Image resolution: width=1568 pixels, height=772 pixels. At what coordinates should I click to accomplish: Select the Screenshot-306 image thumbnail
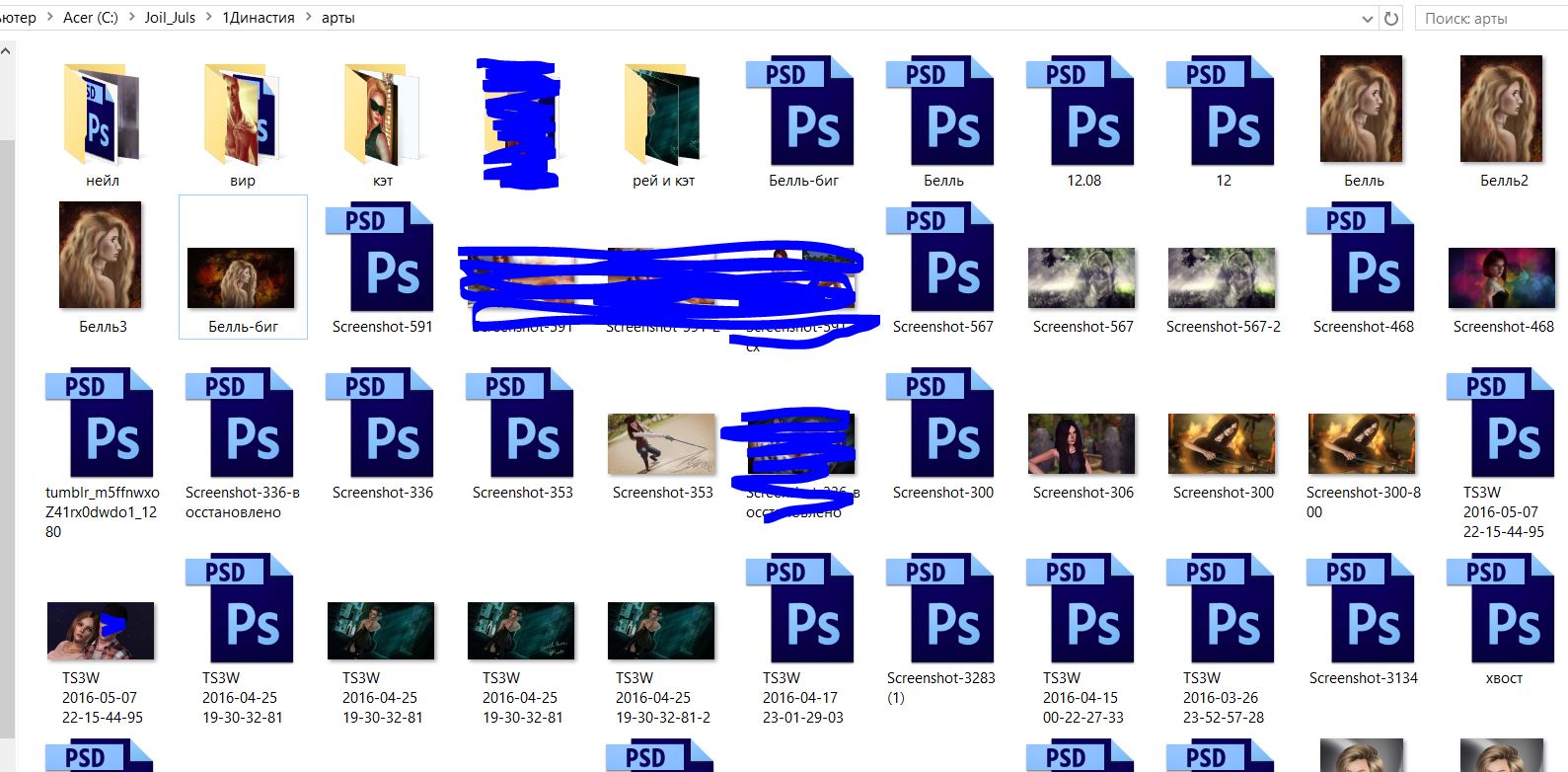pos(1082,443)
